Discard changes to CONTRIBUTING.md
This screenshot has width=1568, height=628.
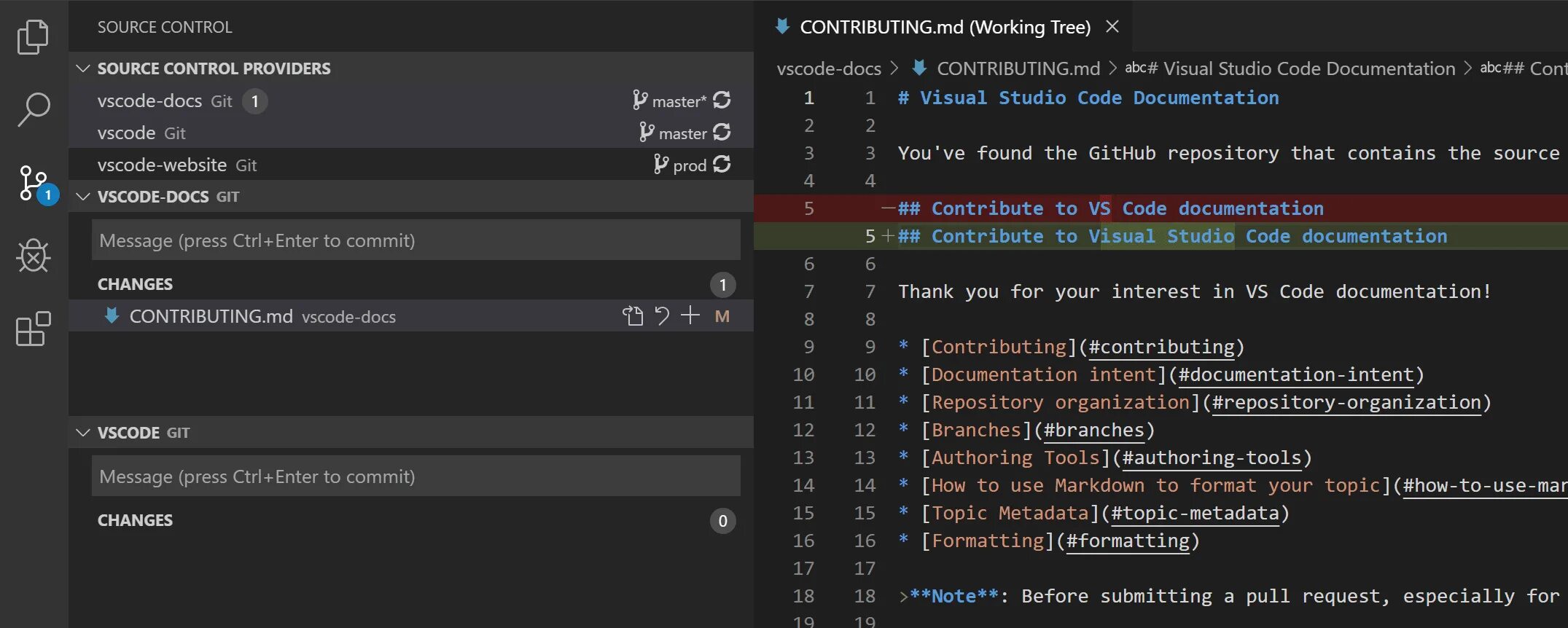coord(662,316)
